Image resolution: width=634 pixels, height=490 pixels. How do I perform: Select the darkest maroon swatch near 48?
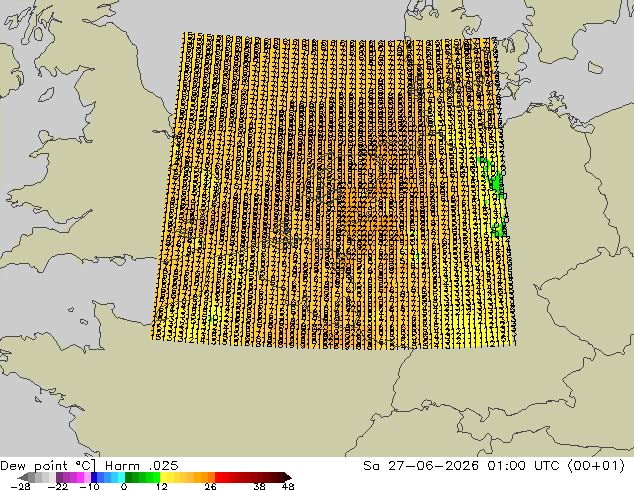(x=280, y=477)
